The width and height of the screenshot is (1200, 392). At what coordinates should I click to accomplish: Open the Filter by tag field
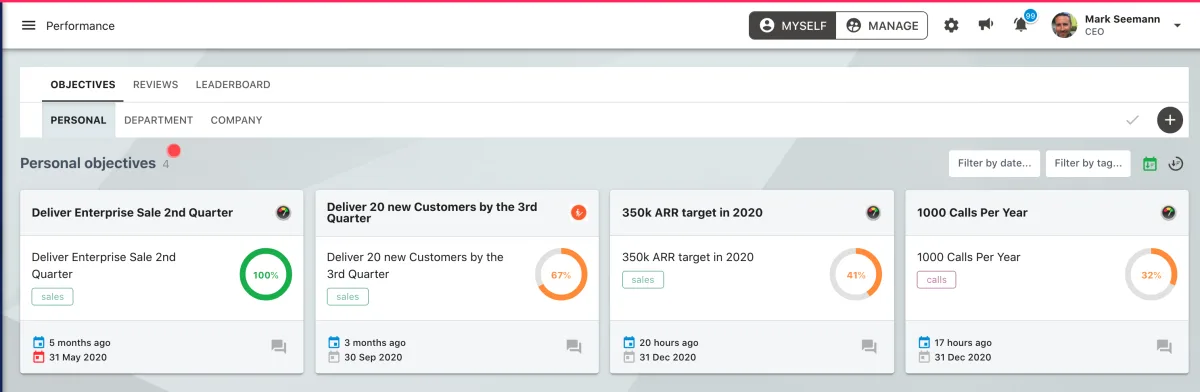tap(1088, 163)
